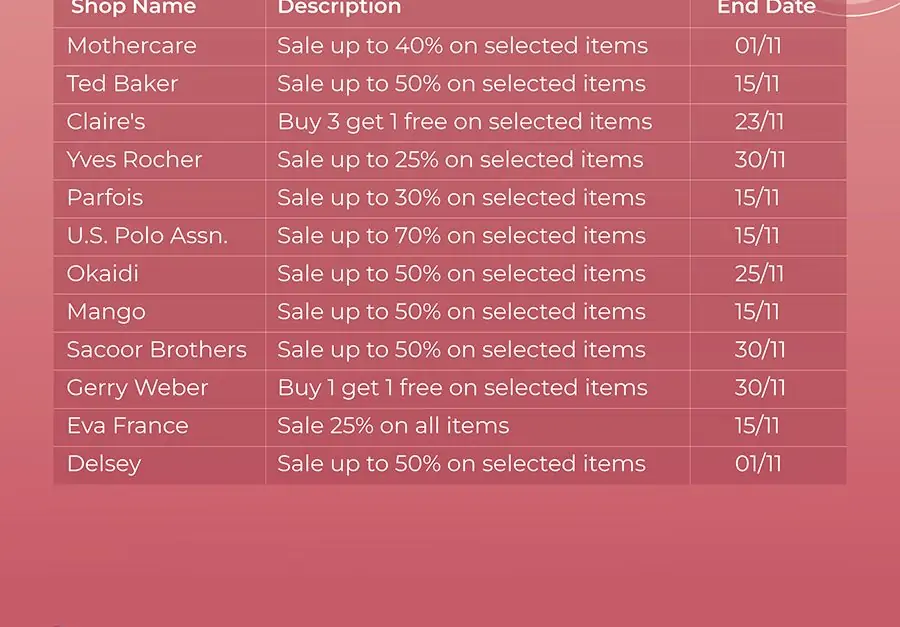Select the Delsey shop name
Screen dimensions: 900x627
104,465
